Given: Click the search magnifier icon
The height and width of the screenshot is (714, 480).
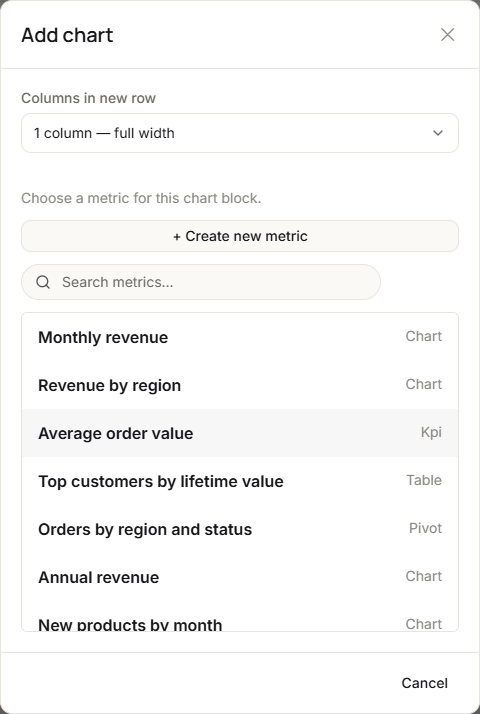Looking at the screenshot, I should coord(43,282).
